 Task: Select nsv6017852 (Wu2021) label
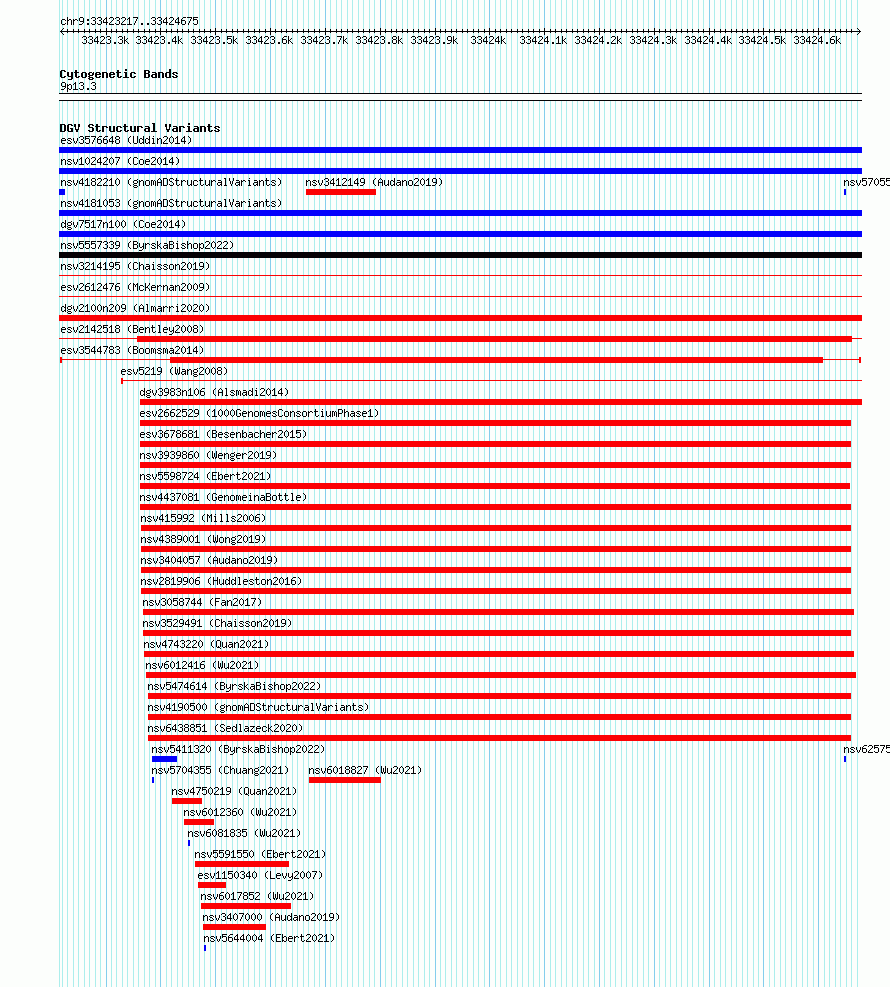click(257, 896)
